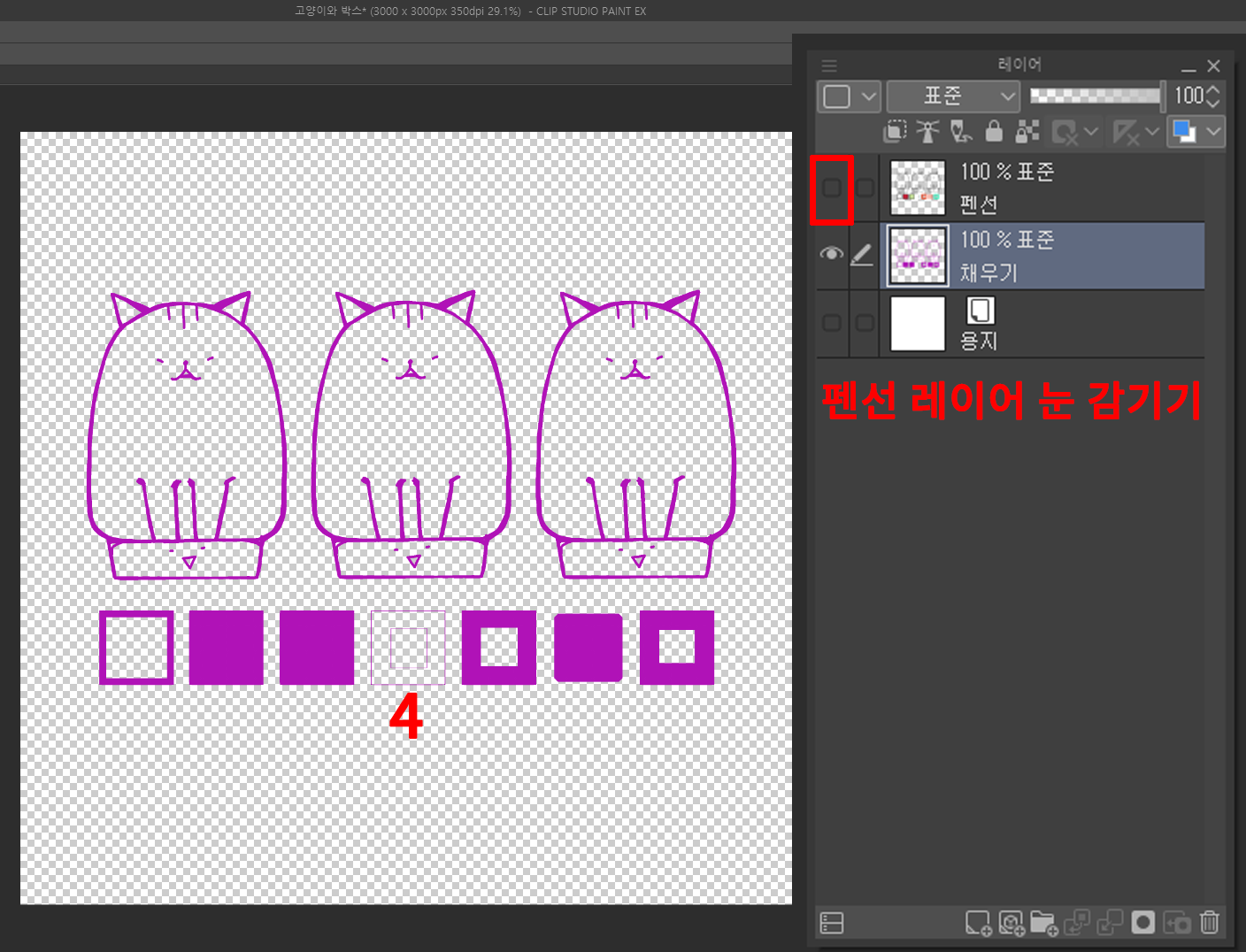Select the 채우기 layer thumbnail

point(918,255)
